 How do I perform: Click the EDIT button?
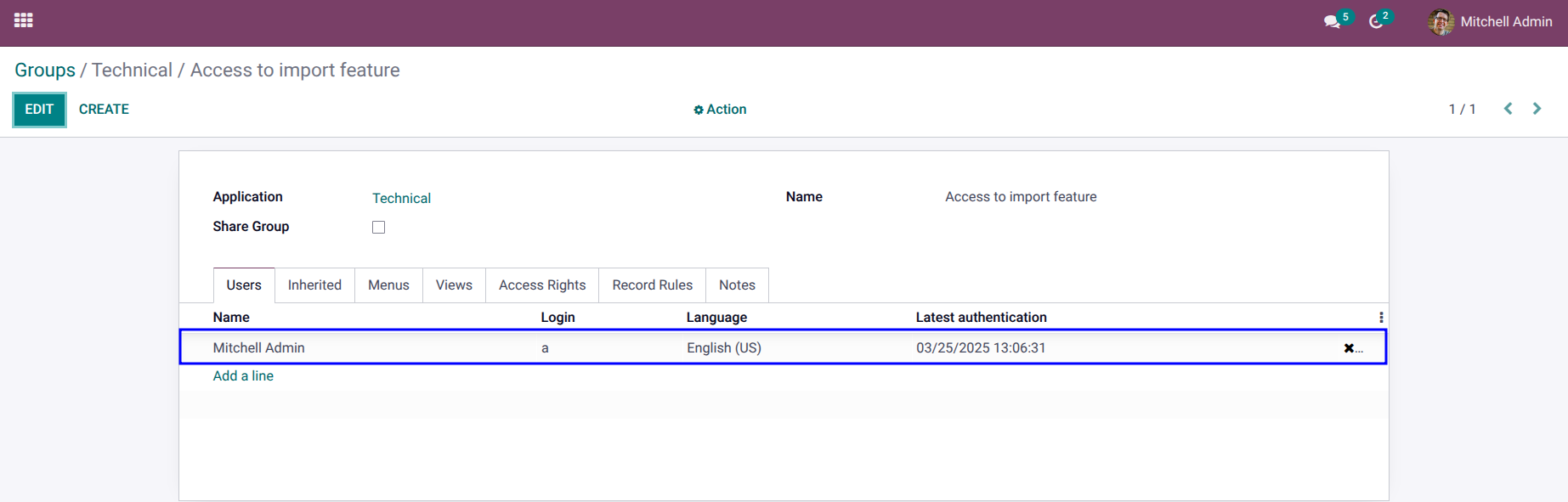tap(39, 110)
